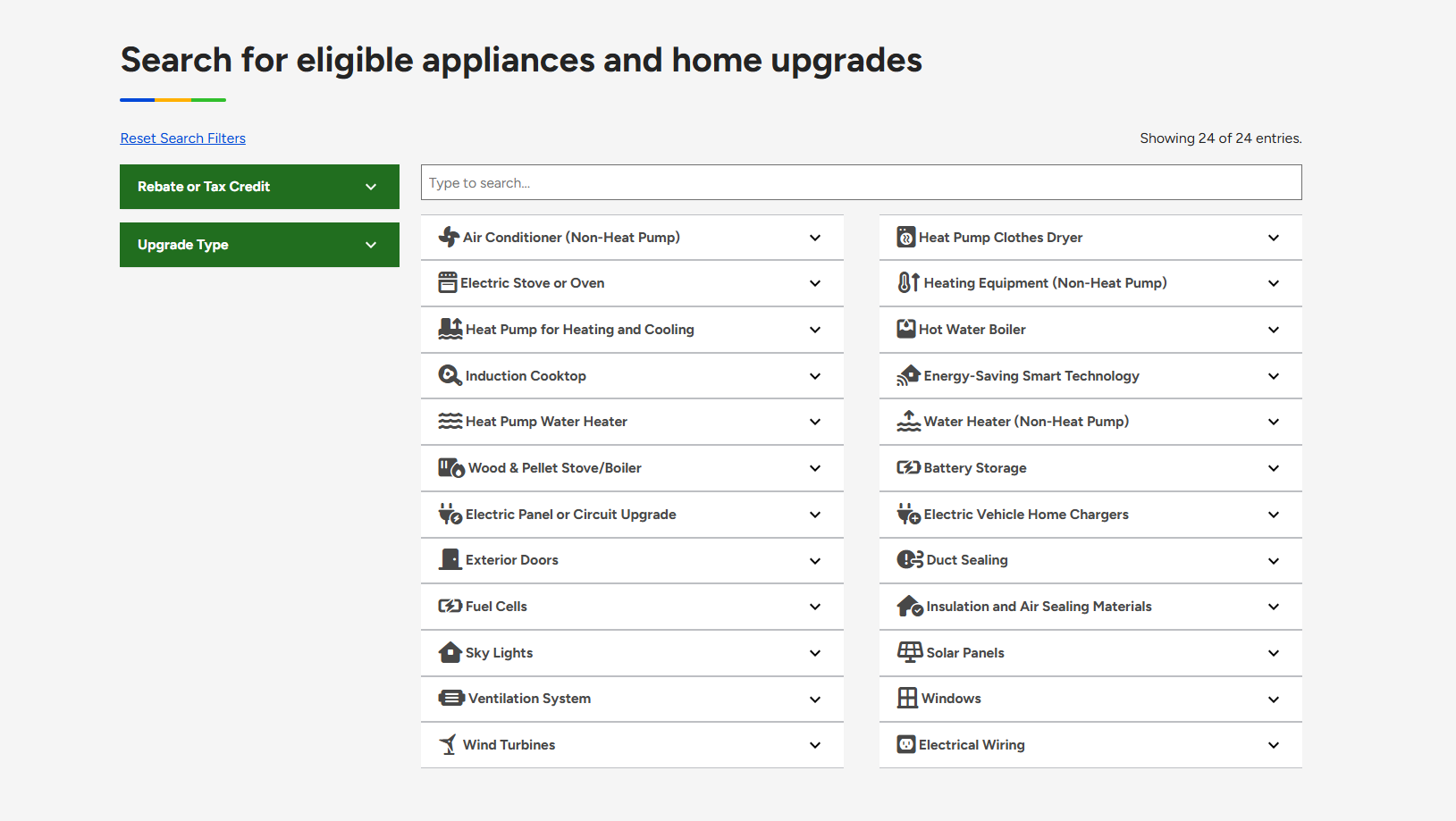Expand the Heat Pump Clothes Dryer chevron

[x=1274, y=238]
